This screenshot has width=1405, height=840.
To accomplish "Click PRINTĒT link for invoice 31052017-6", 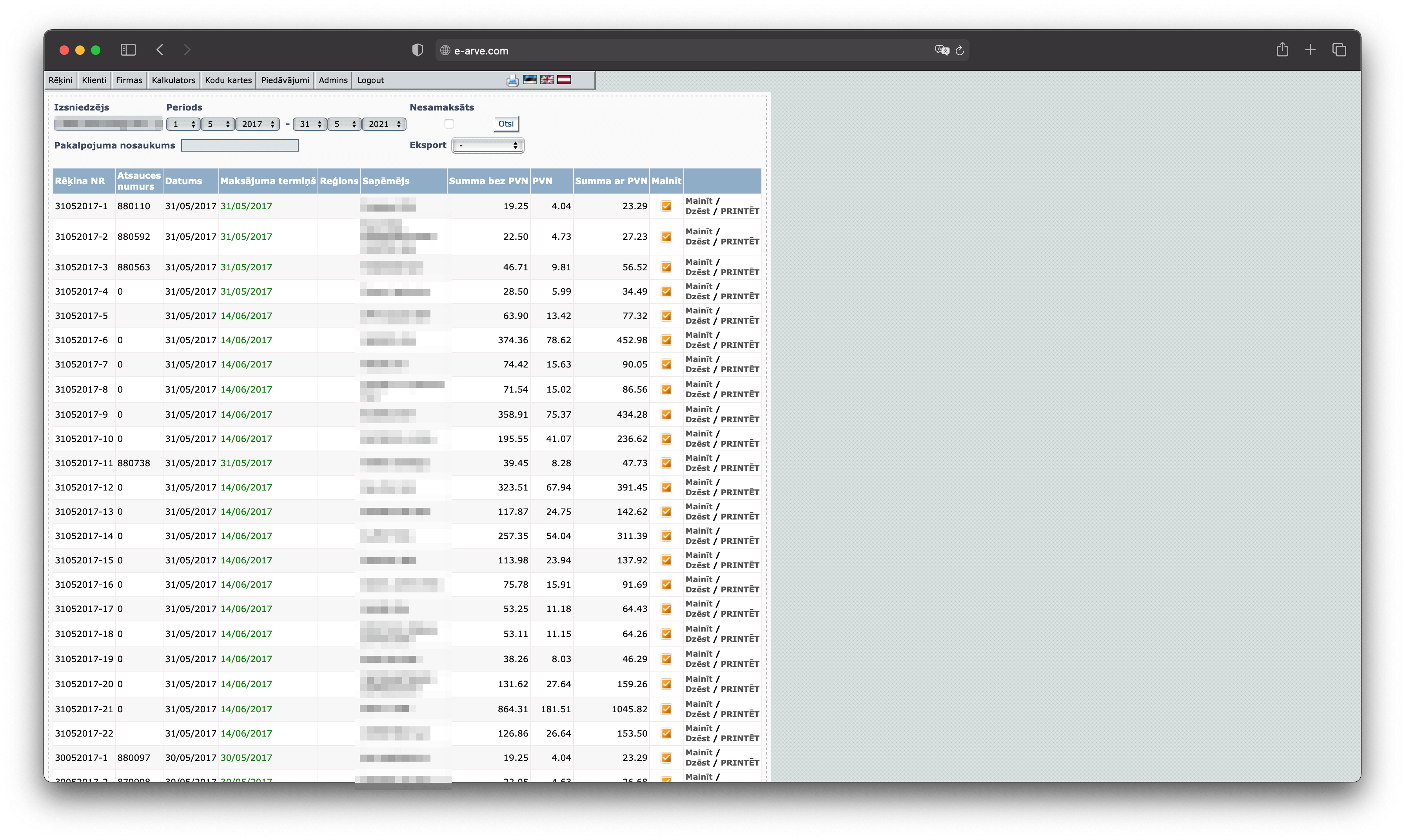I will [740, 345].
